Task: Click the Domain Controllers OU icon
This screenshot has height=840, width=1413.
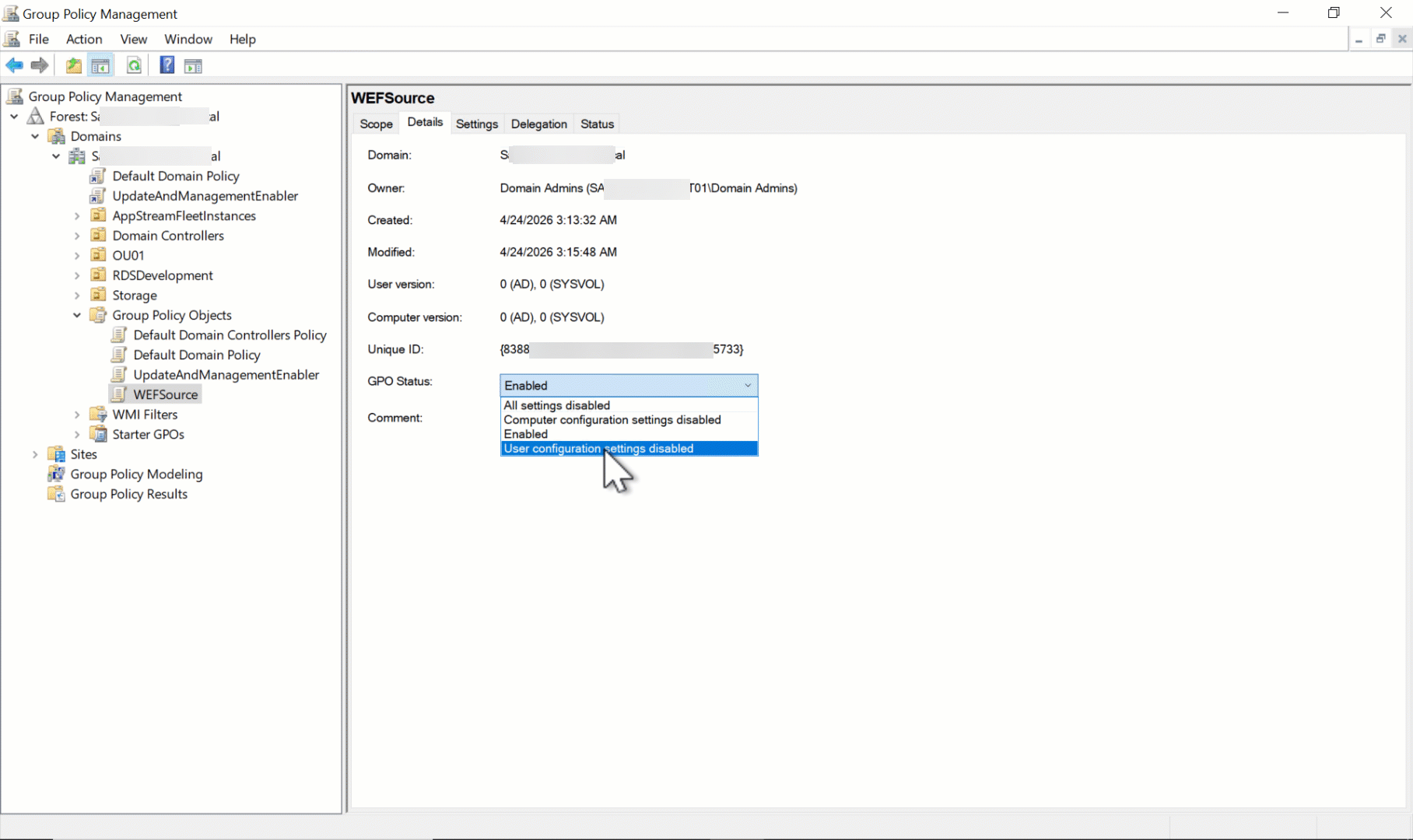Action: click(98, 235)
